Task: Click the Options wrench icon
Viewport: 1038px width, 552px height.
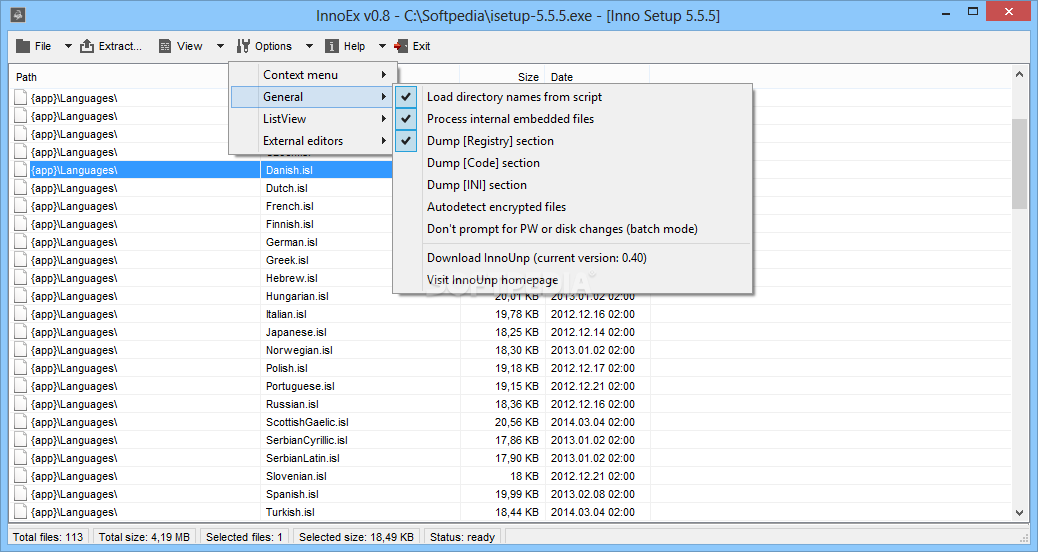Action: (x=243, y=46)
